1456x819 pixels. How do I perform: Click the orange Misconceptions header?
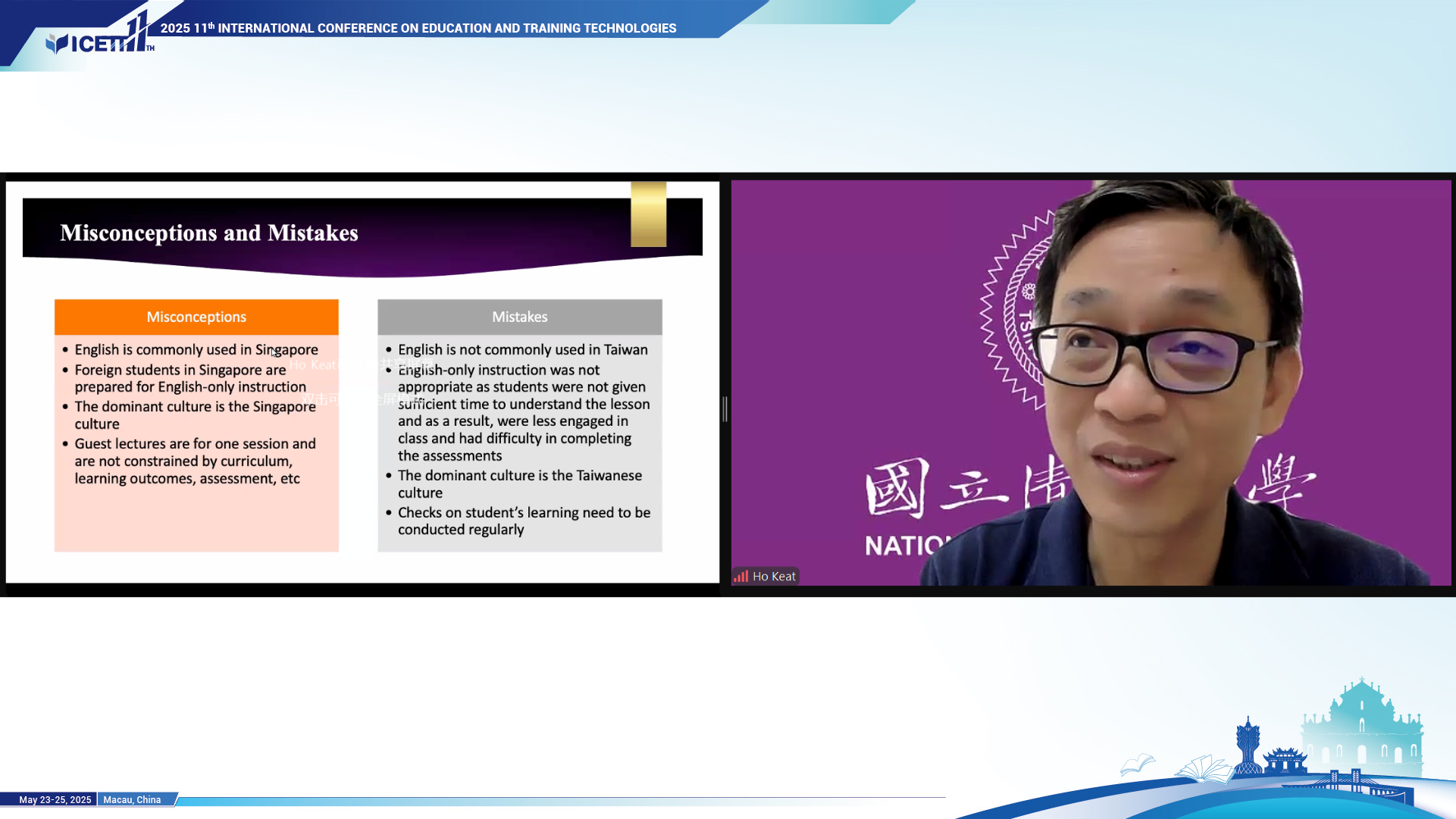196,317
